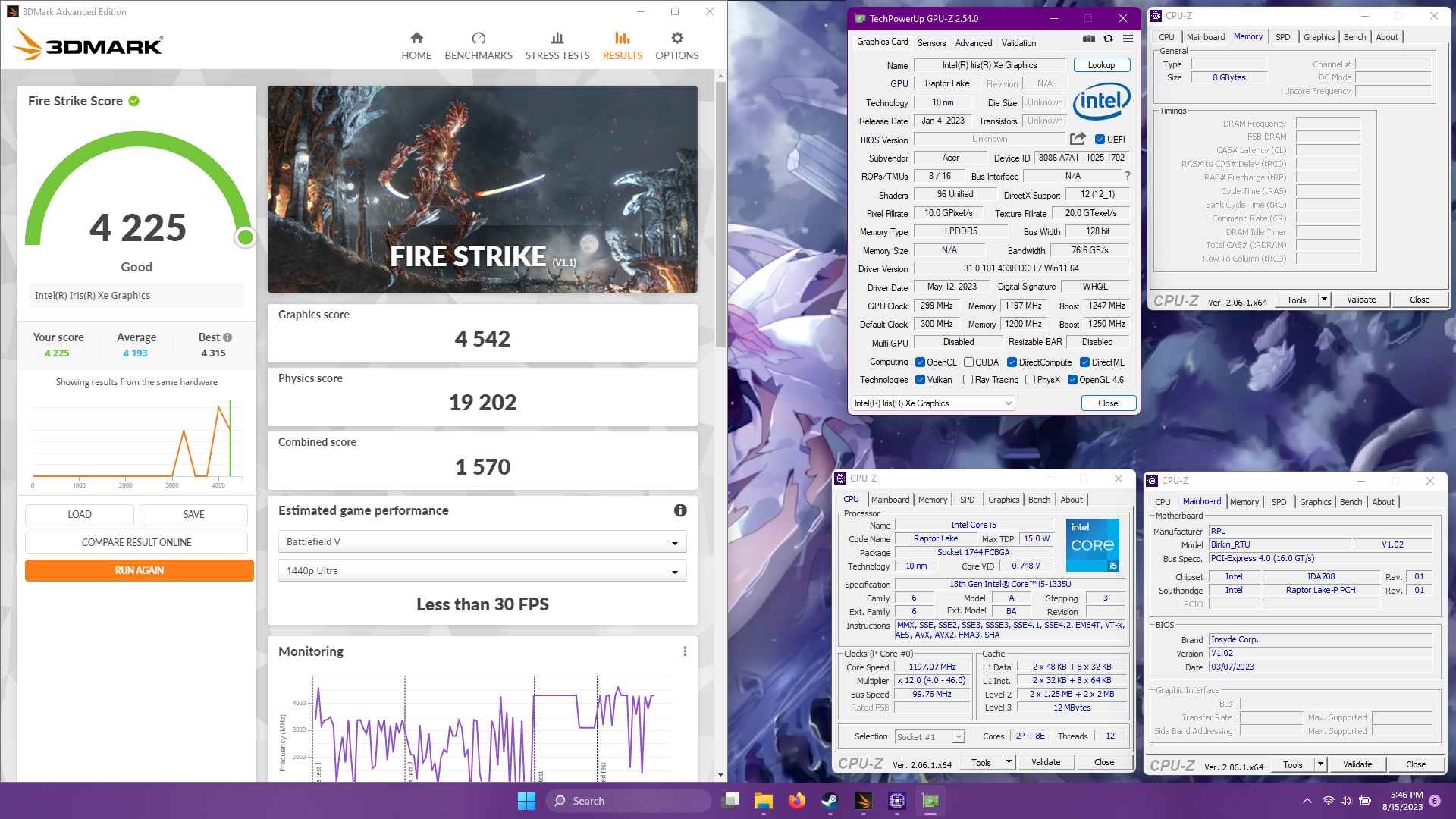Open Validation tab in GPU-Z
The width and height of the screenshot is (1456, 819).
tap(1018, 43)
